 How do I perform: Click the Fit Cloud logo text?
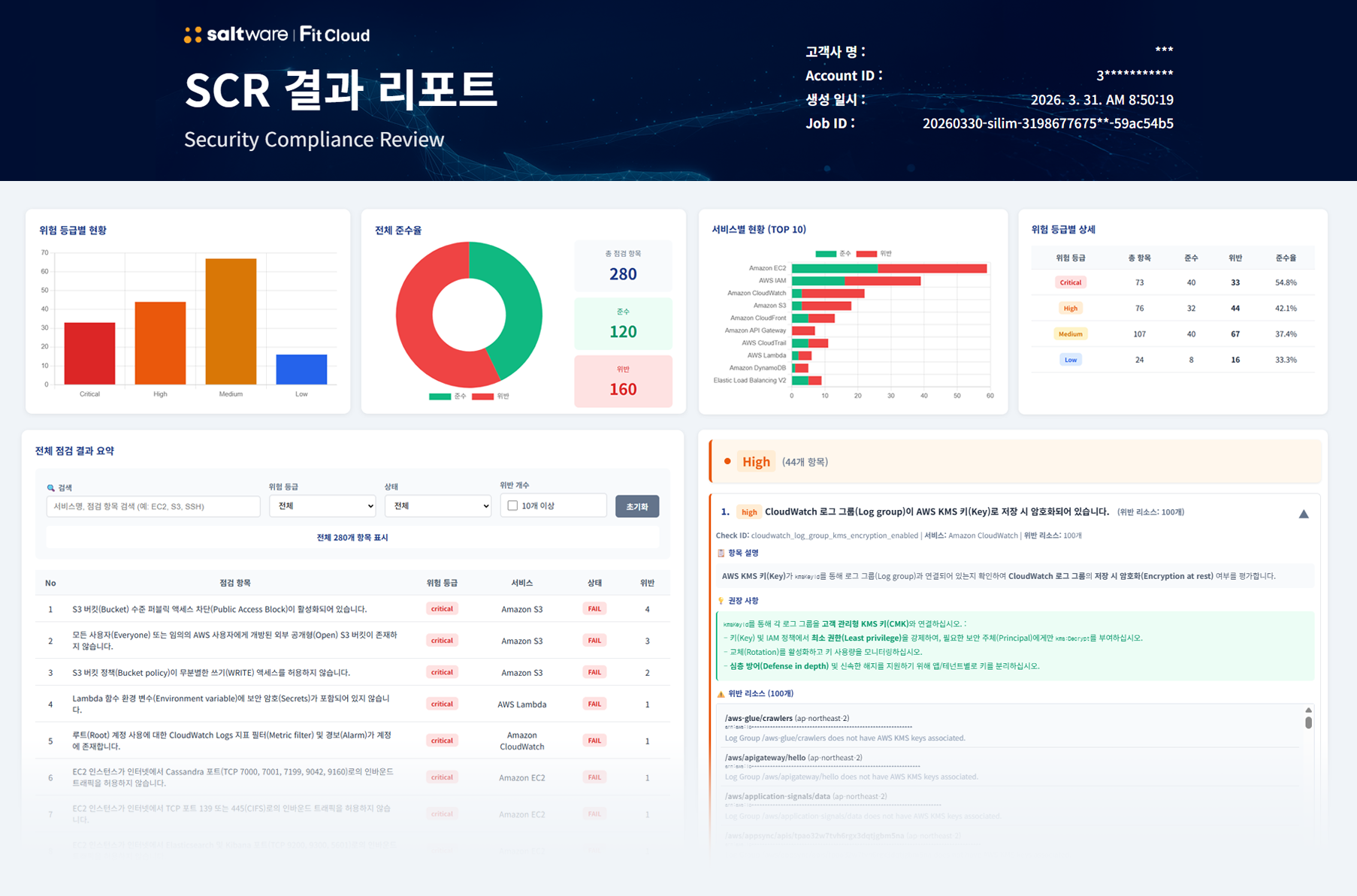point(335,33)
